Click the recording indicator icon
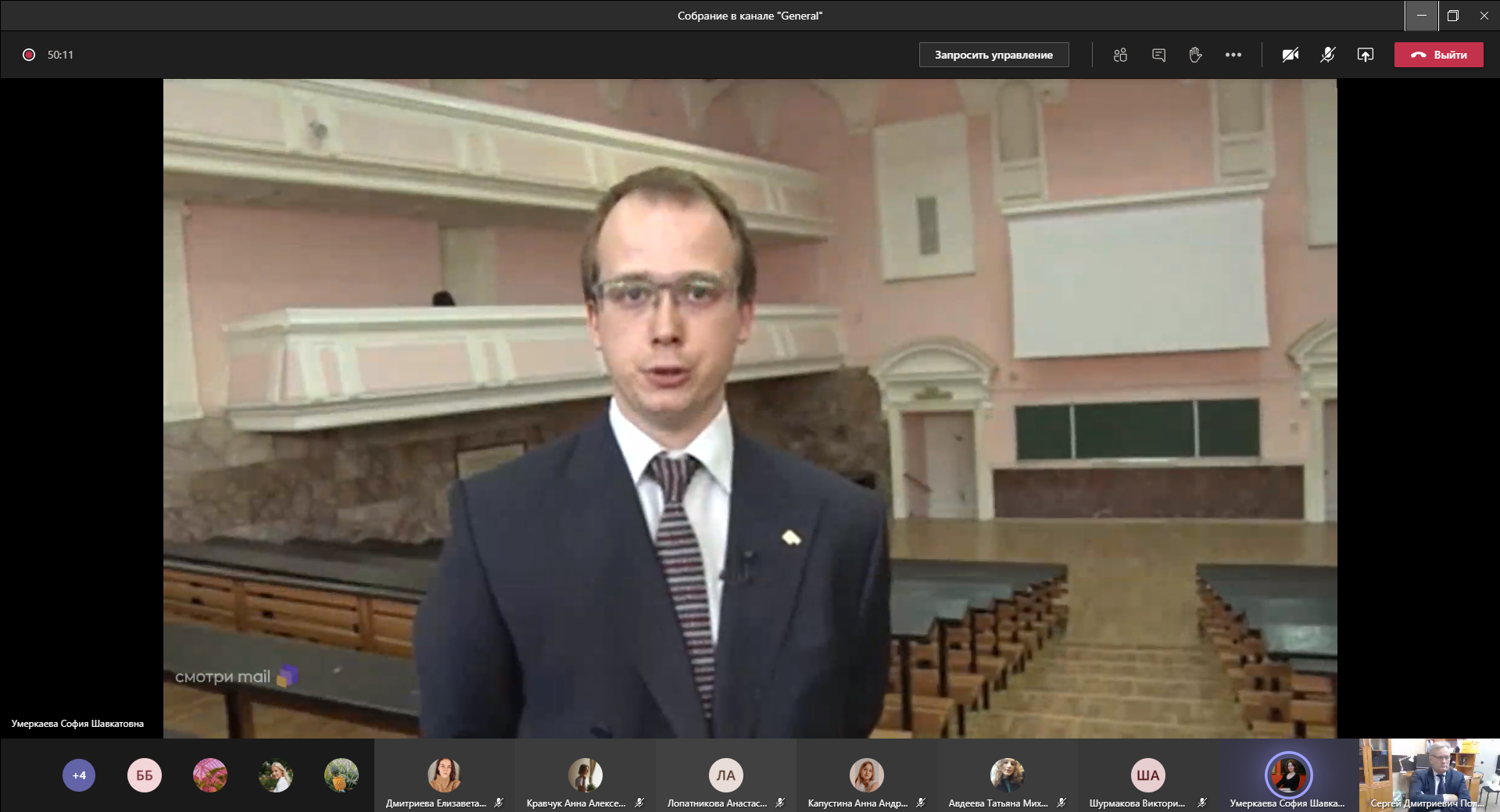The width and height of the screenshot is (1500, 812). pos(29,55)
